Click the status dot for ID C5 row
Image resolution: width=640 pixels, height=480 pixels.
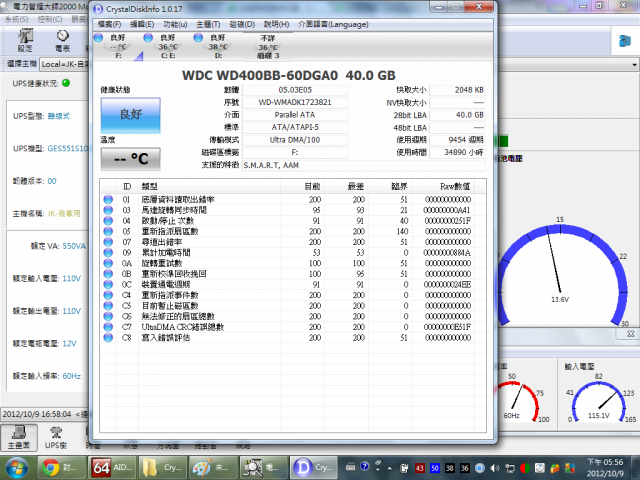[x=108, y=306]
